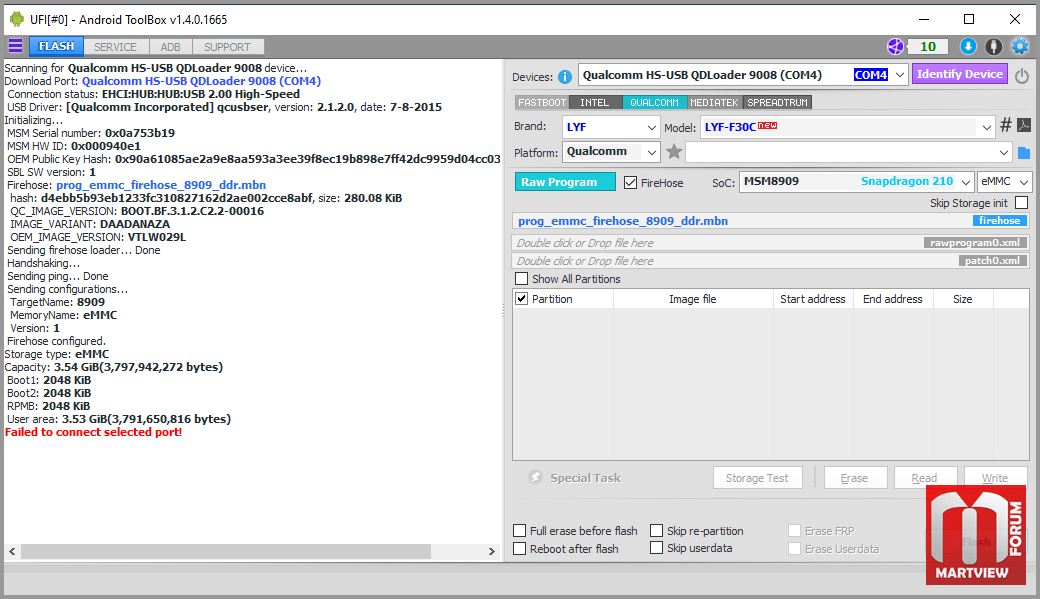Open the Brand LYF dropdown
This screenshot has width=1040, height=599.
pyautogui.click(x=651, y=127)
